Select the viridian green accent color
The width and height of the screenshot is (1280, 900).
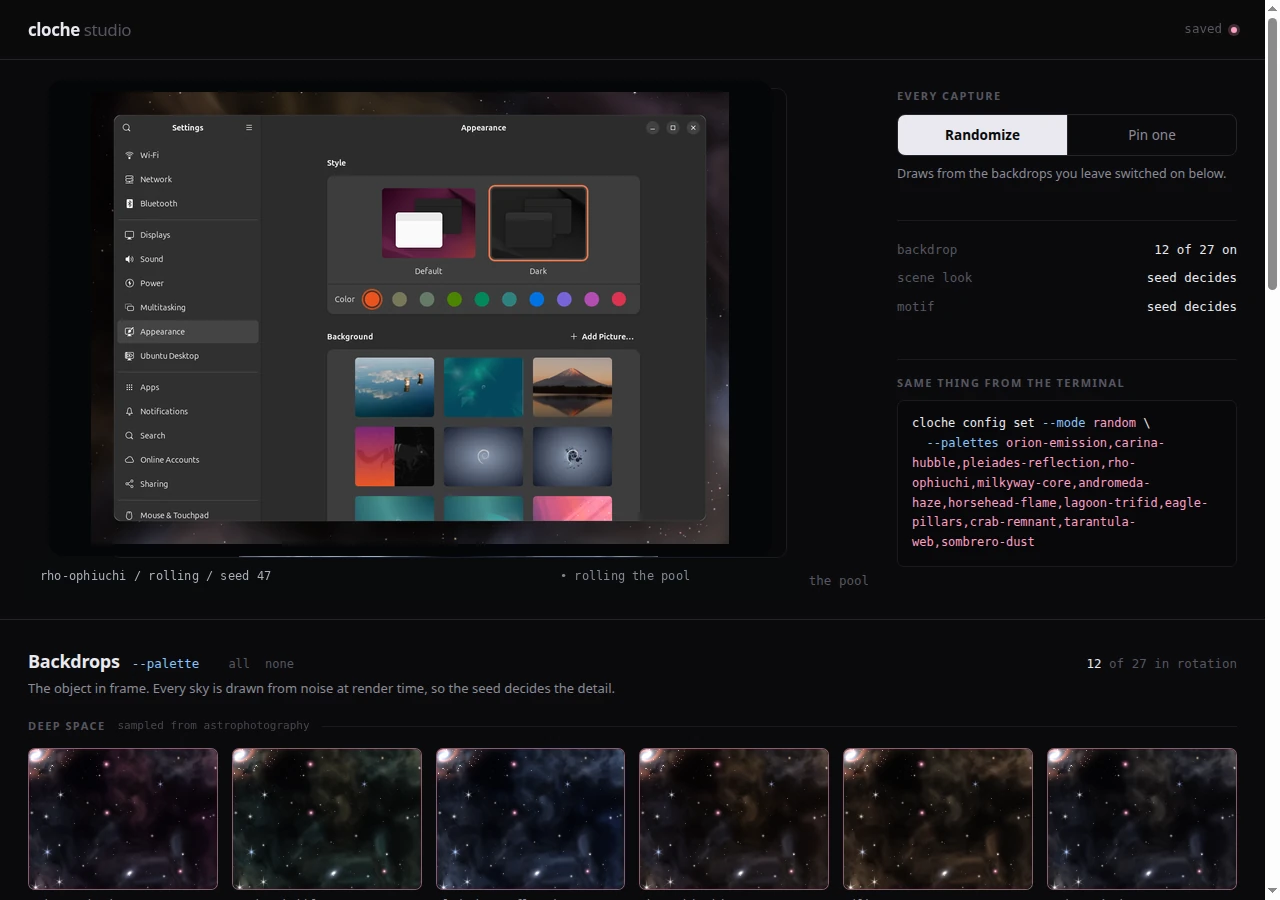(x=482, y=299)
